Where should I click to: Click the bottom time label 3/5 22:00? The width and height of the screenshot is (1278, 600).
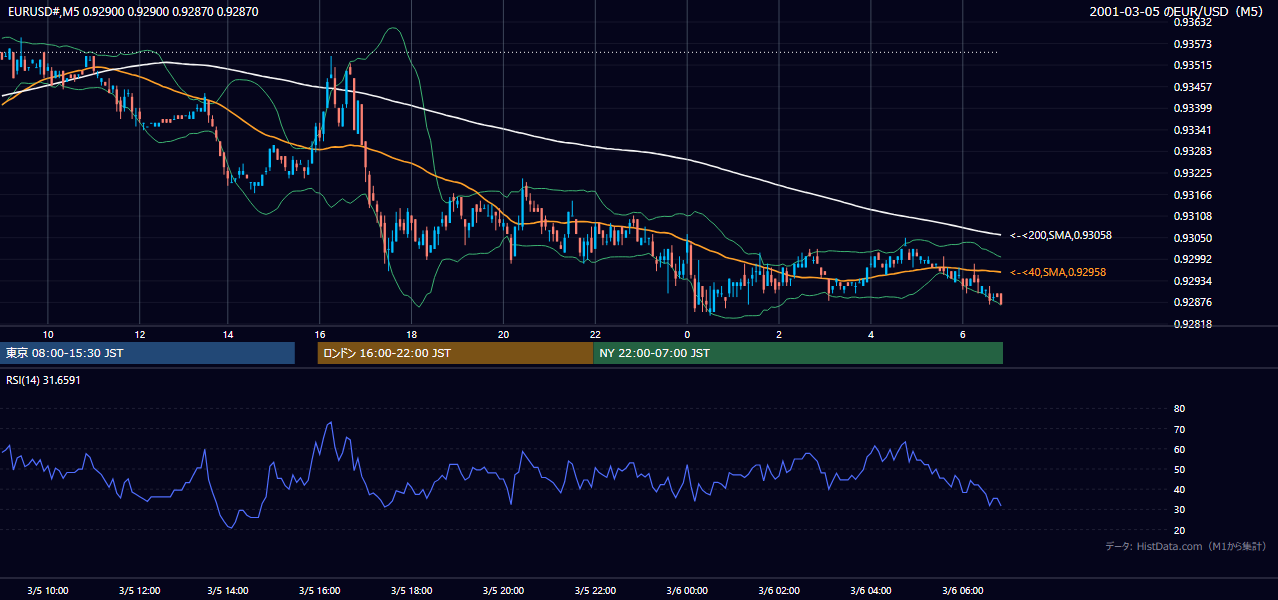click(x=594, y=590)
